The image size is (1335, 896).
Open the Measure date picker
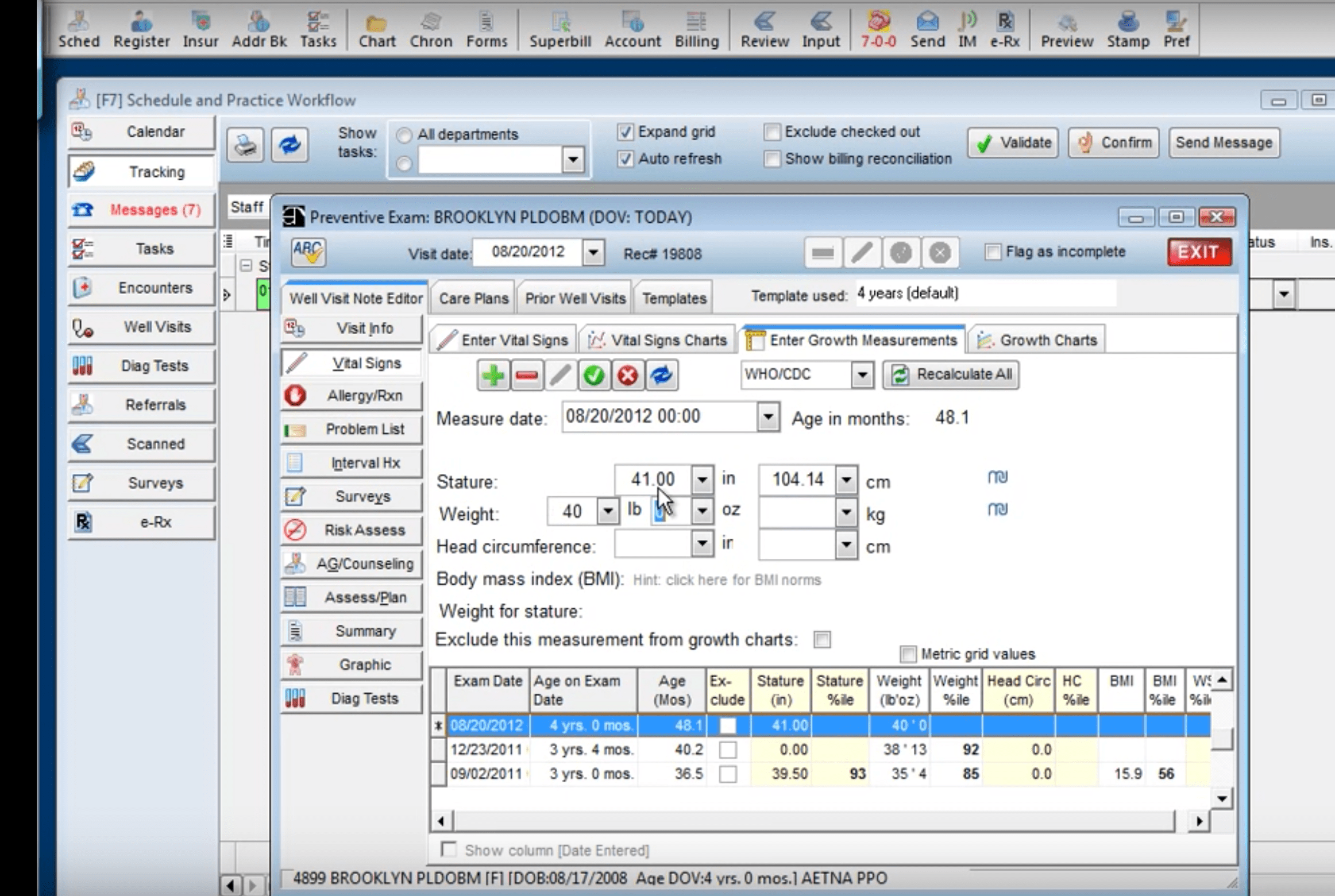(x=768, y=417)
